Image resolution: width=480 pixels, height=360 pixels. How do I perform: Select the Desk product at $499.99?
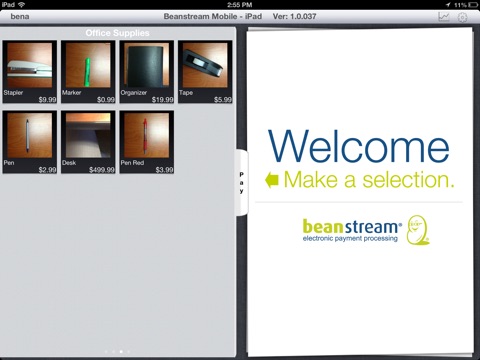click(x=88, y=142)
